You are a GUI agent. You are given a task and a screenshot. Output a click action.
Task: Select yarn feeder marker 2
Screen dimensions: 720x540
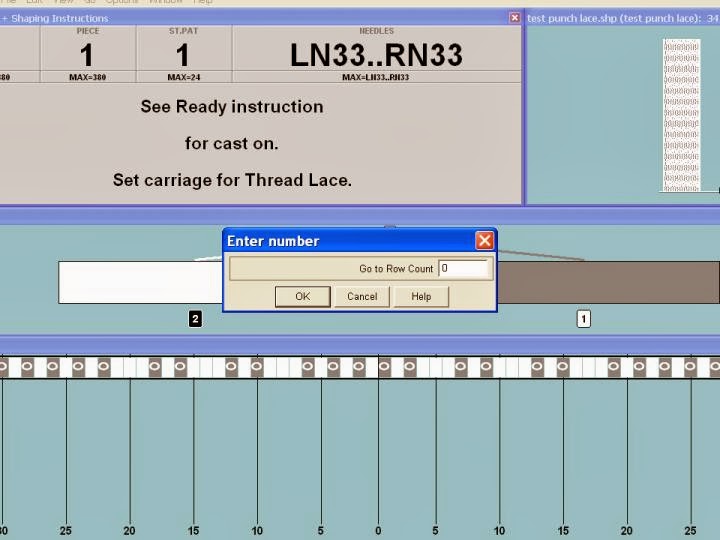[195, 319]
